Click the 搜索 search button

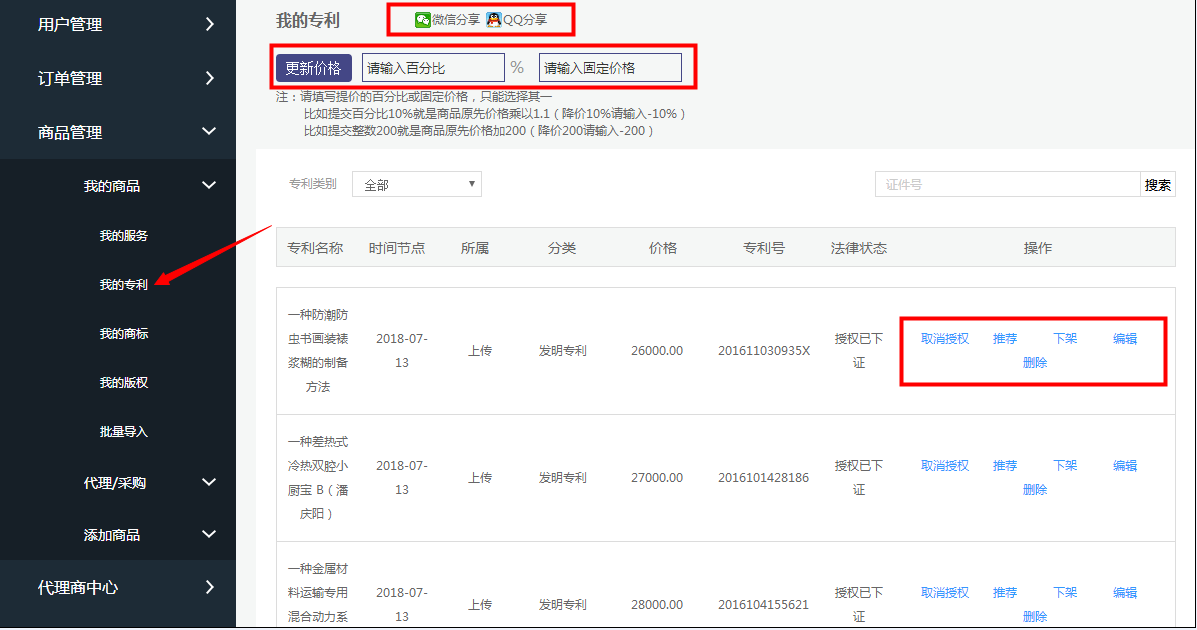[1158, 184]
